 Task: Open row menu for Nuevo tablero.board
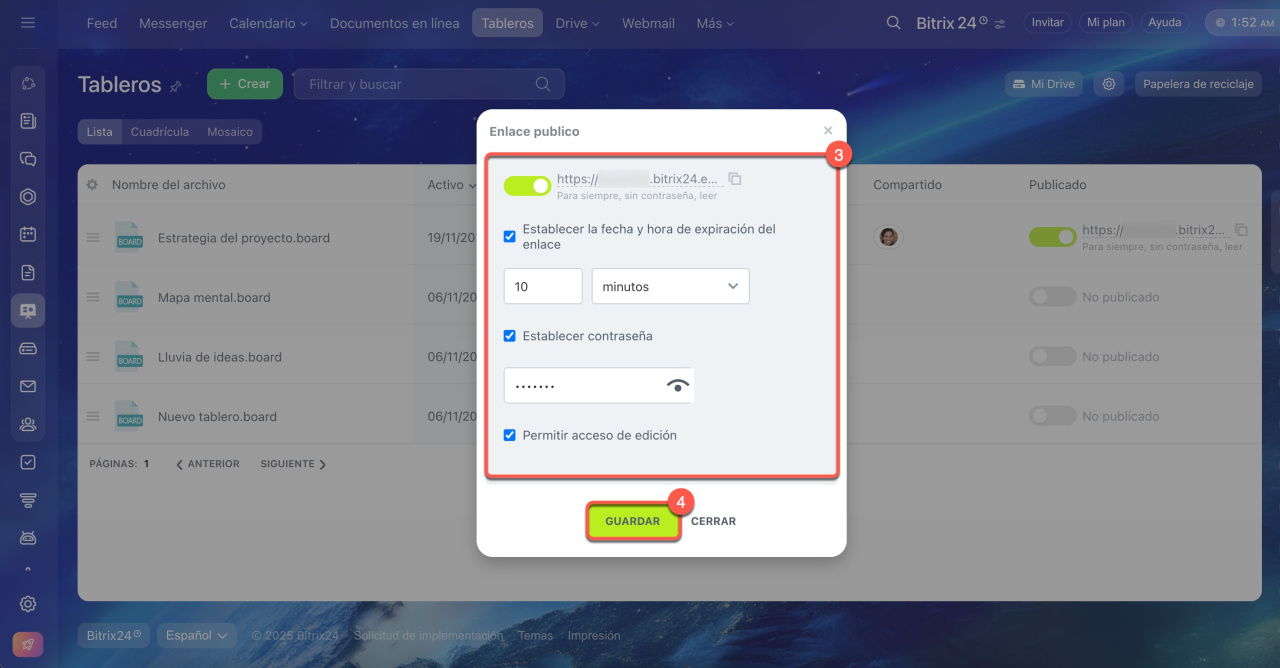pyautogui.click(x=93, y=416)
